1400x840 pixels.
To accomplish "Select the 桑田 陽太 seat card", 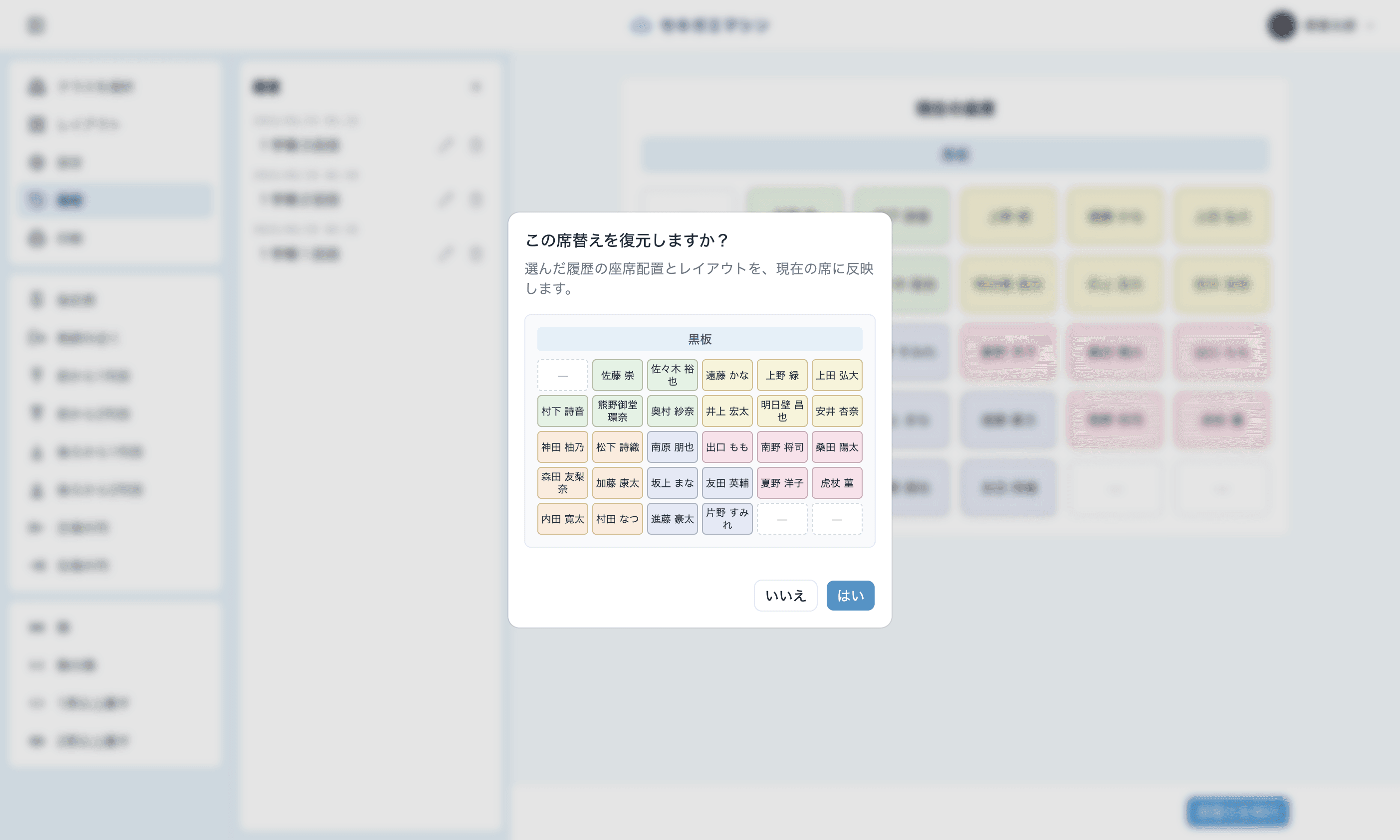I will point(837,446).
